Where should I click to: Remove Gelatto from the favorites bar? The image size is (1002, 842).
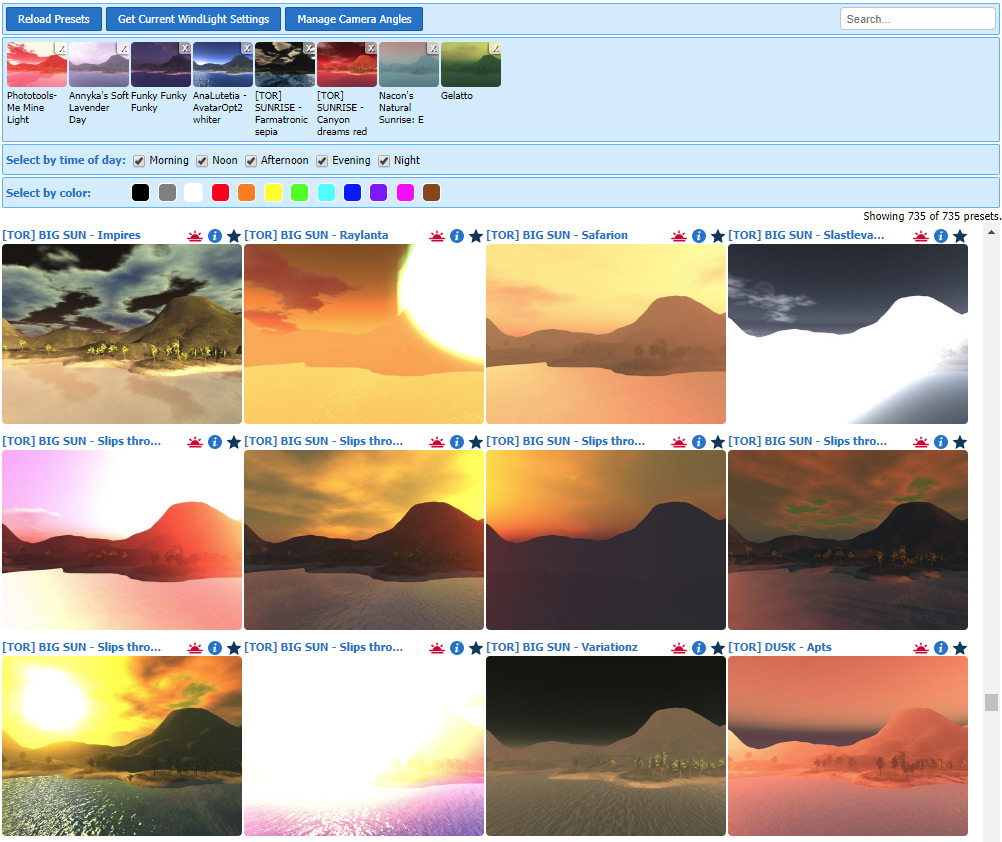[495, 48]
